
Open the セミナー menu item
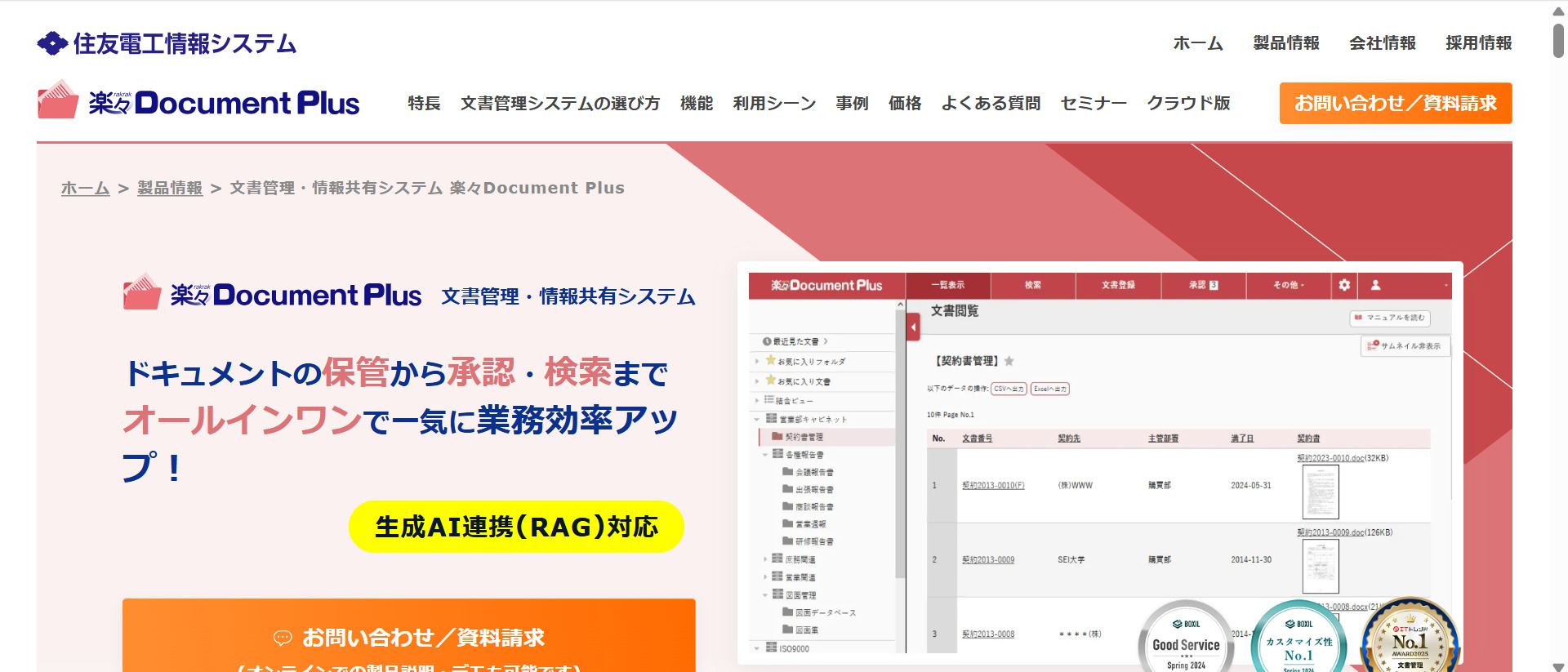coord(1094,104)
